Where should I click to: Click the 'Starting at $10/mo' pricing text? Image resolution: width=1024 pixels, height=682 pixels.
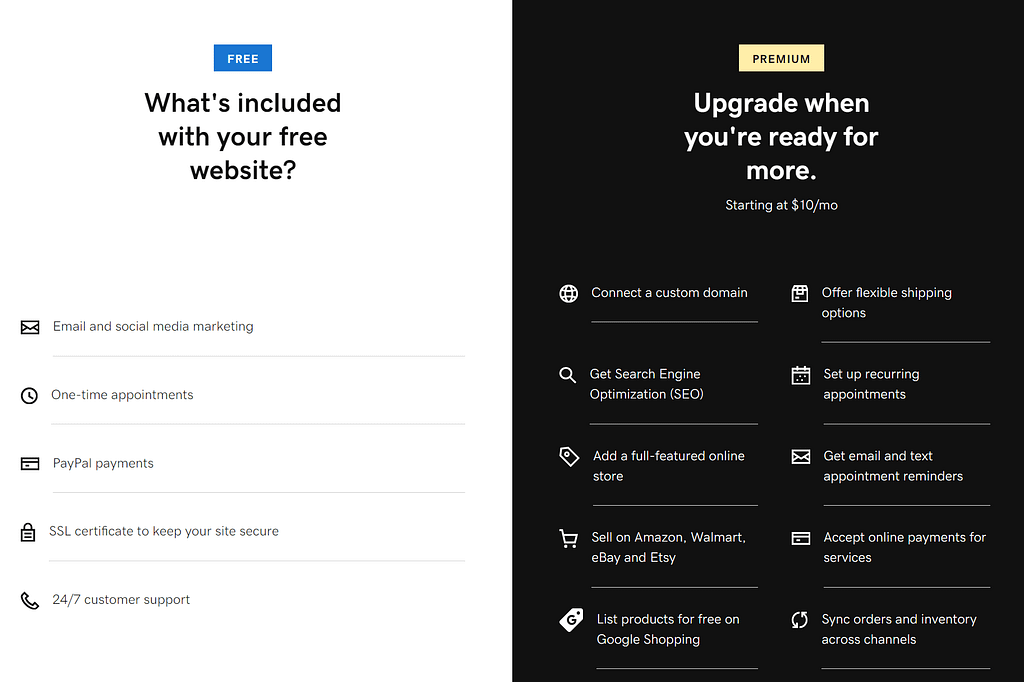click(781, 205)
